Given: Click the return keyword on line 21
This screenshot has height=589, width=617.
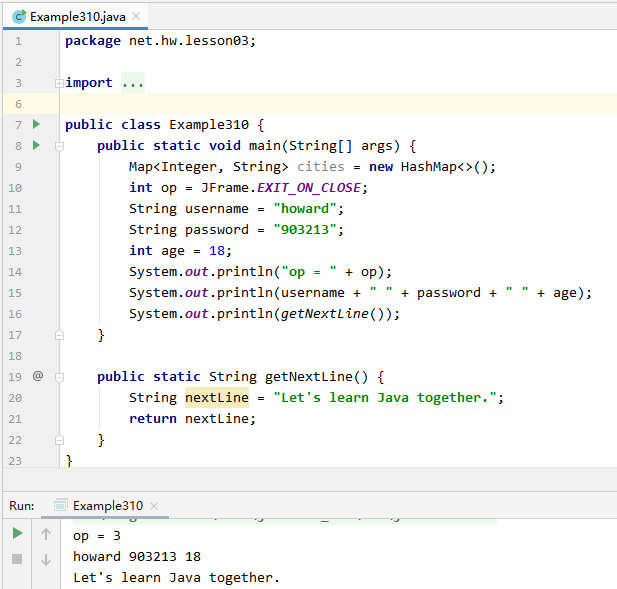Looking at the screenshot, I should [153, 419].
